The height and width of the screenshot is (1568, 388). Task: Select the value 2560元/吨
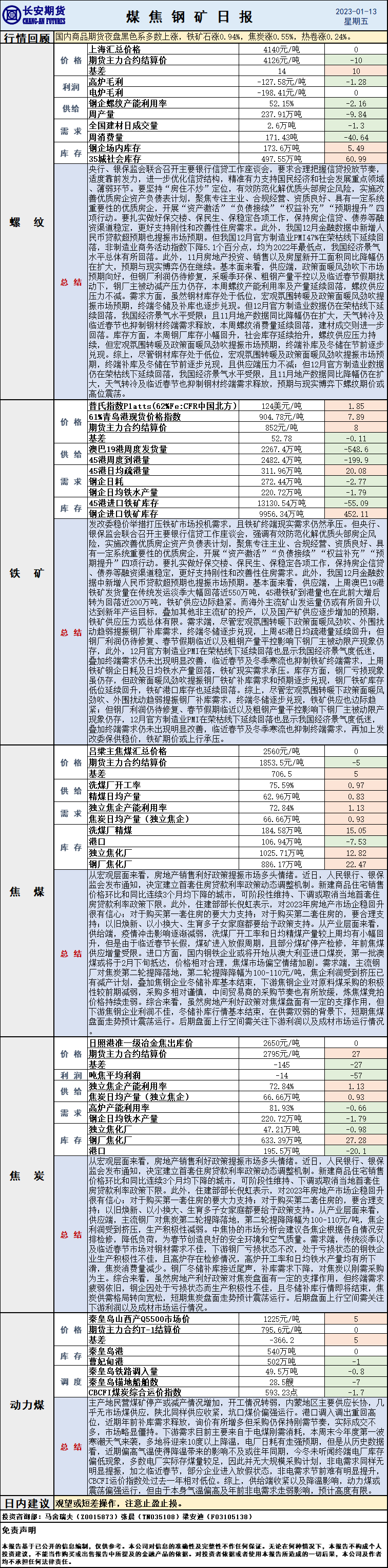(281, 751)
